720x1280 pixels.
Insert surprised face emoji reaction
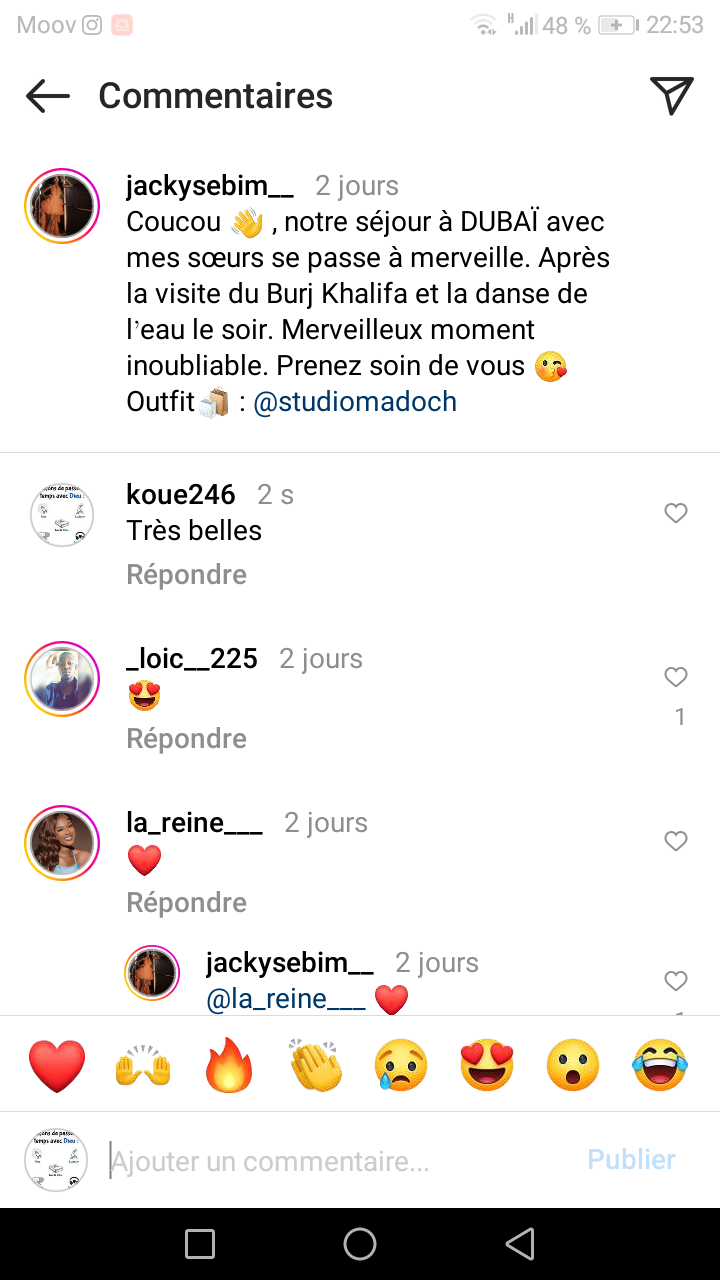(x=573, y=1066)
